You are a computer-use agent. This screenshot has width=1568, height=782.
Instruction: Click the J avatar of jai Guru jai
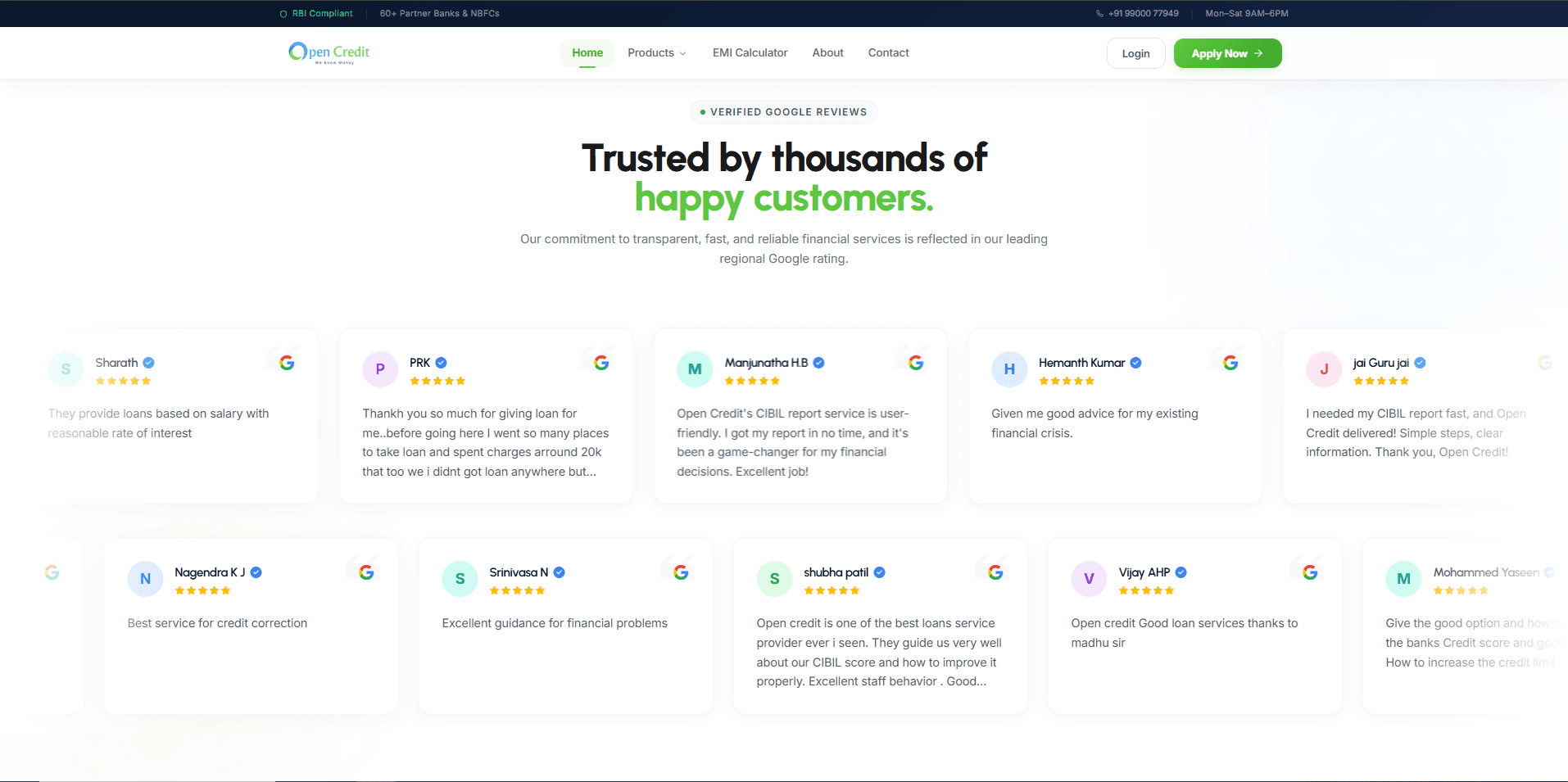click(1324, 369)
